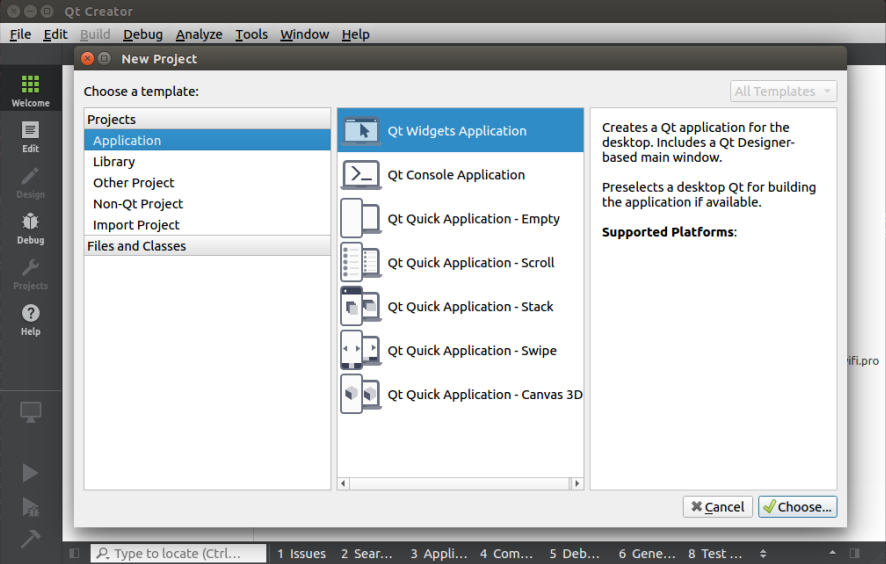Select the Qt Quick Application - Canvas 3D icon
Viewport: 886px width, 564px height.
360,395
